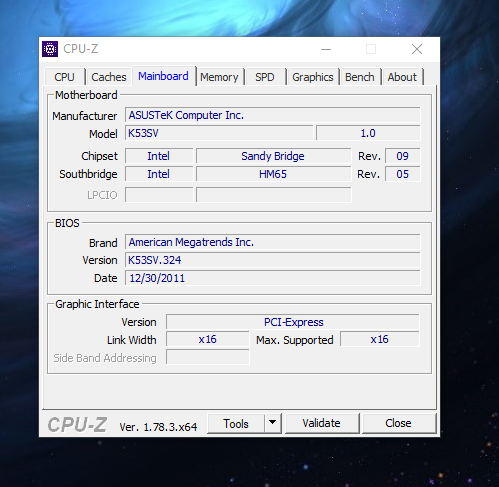The width and height of the screenshot is (499, 487).
Task: Click the Close button at bottom
Action: pyautogui.click(x=398, y=423)
